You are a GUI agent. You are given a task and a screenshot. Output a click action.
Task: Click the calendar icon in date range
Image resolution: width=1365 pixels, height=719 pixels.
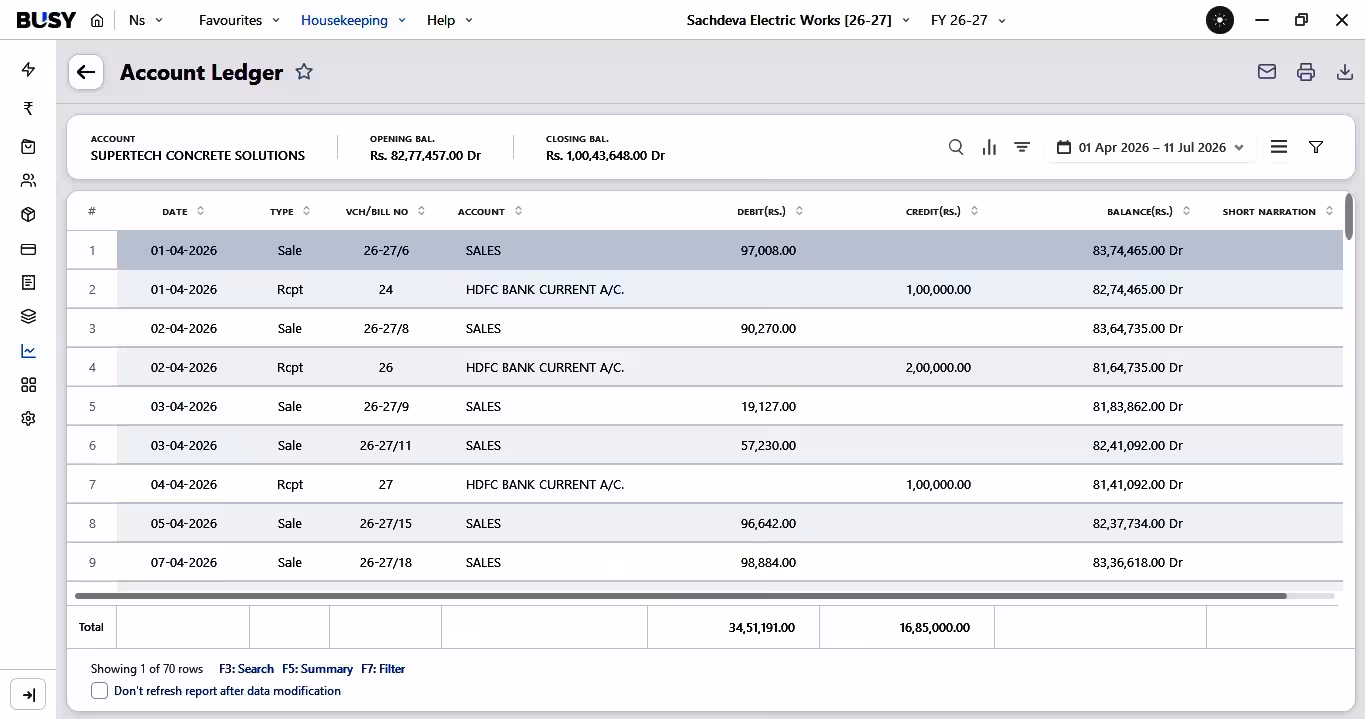coord(1063,147)
